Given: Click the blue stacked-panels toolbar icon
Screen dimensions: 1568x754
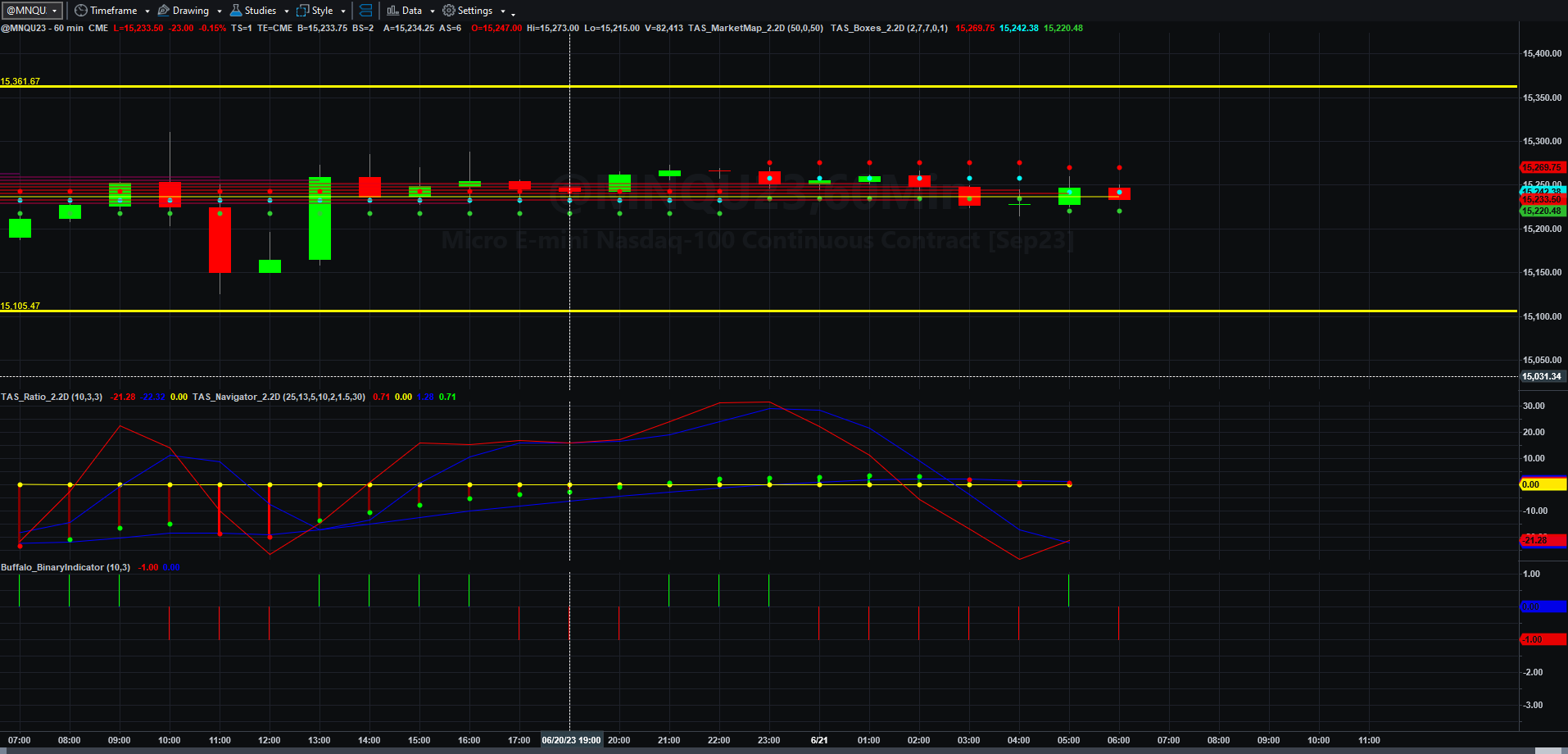Looking at the screenshot, I should point(366,11).
